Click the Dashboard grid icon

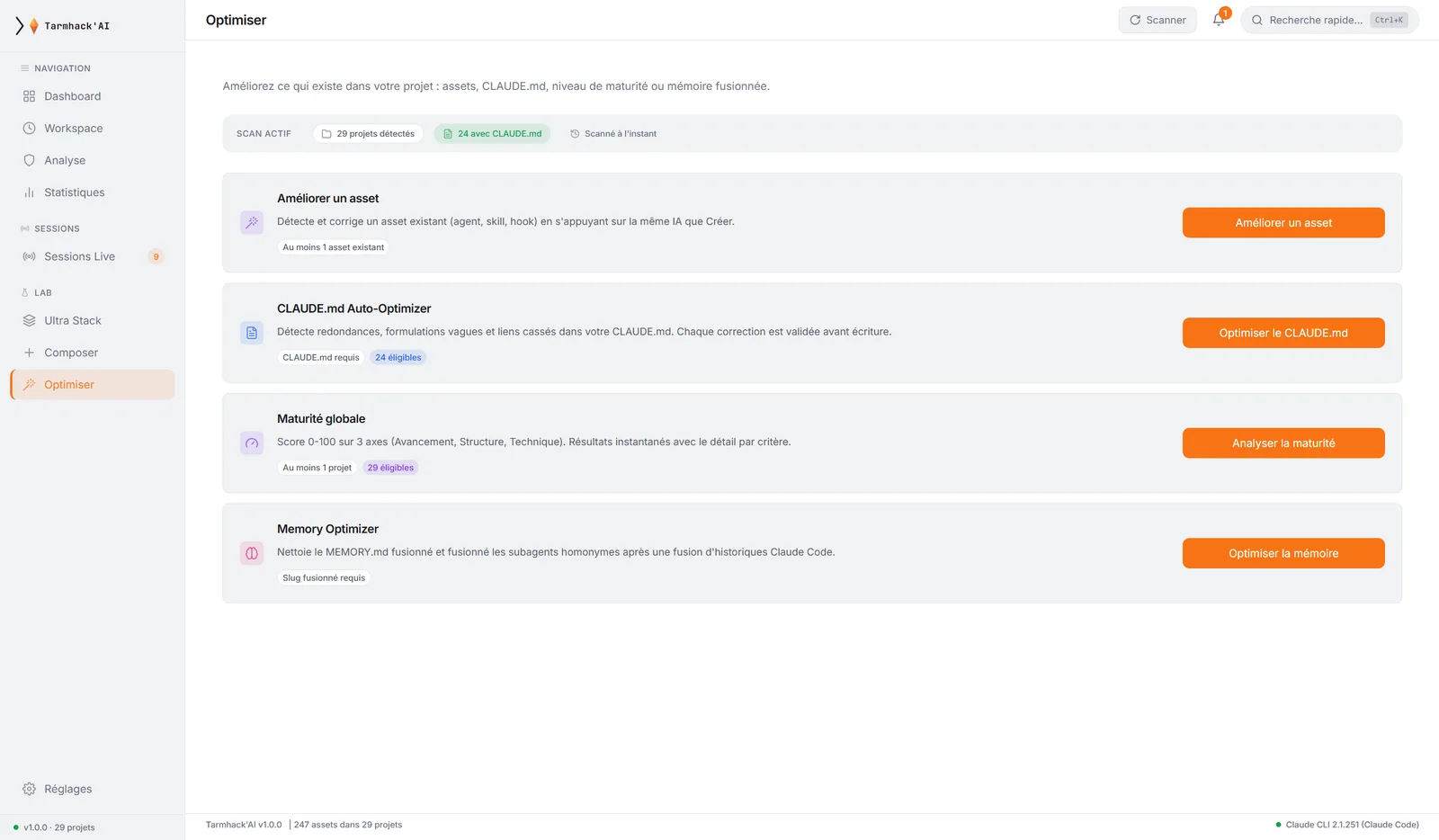click(x=29, y=96)
